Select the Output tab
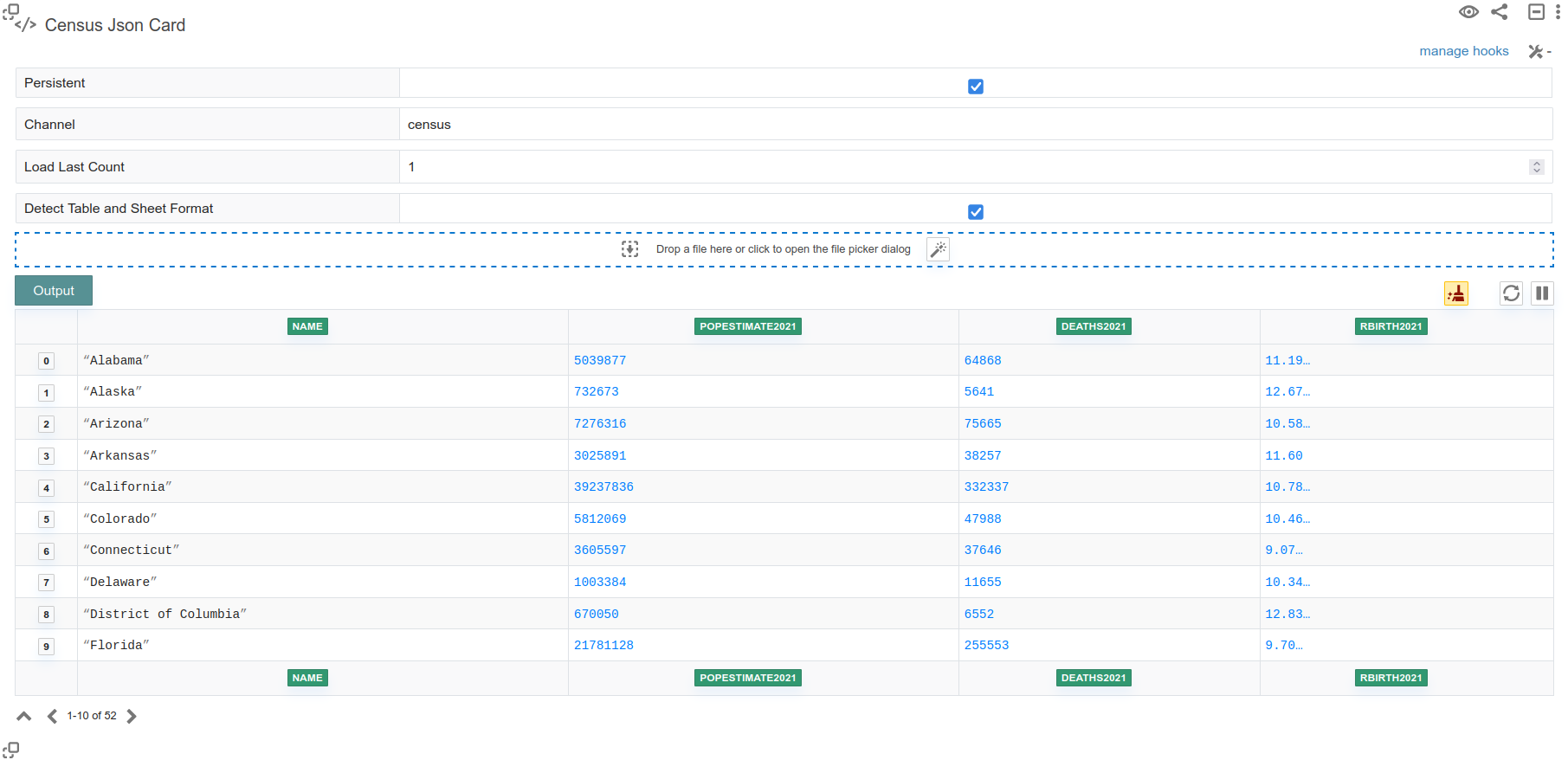This screenshot has width=1568, height=760. click(x=54, y=291)
